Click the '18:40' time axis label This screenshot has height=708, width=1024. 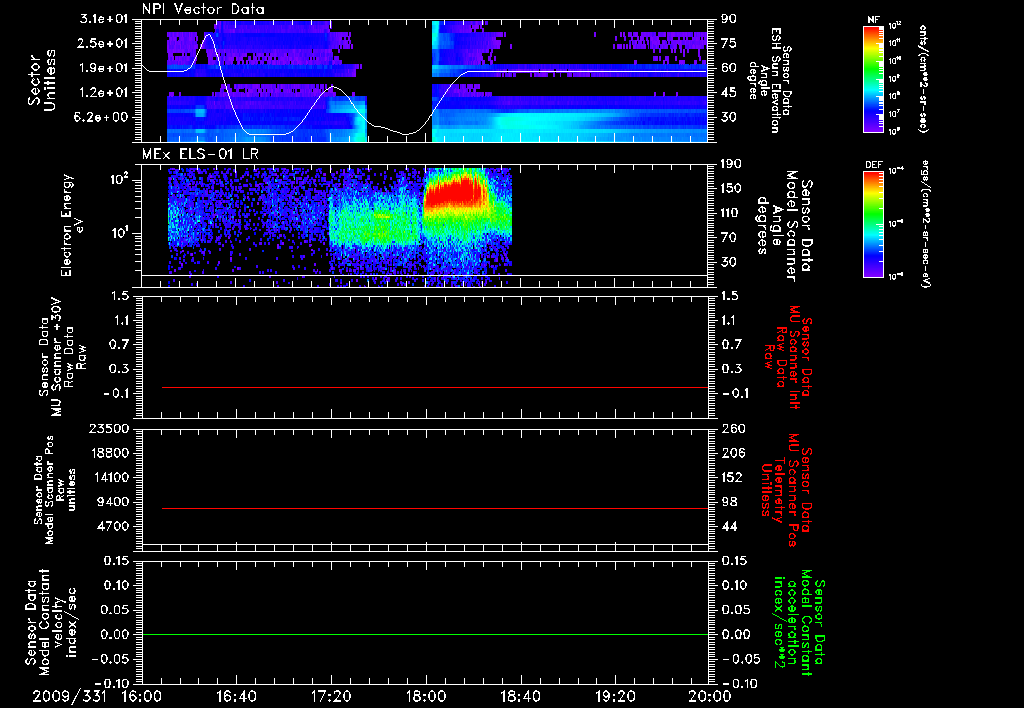coord(520,696)
